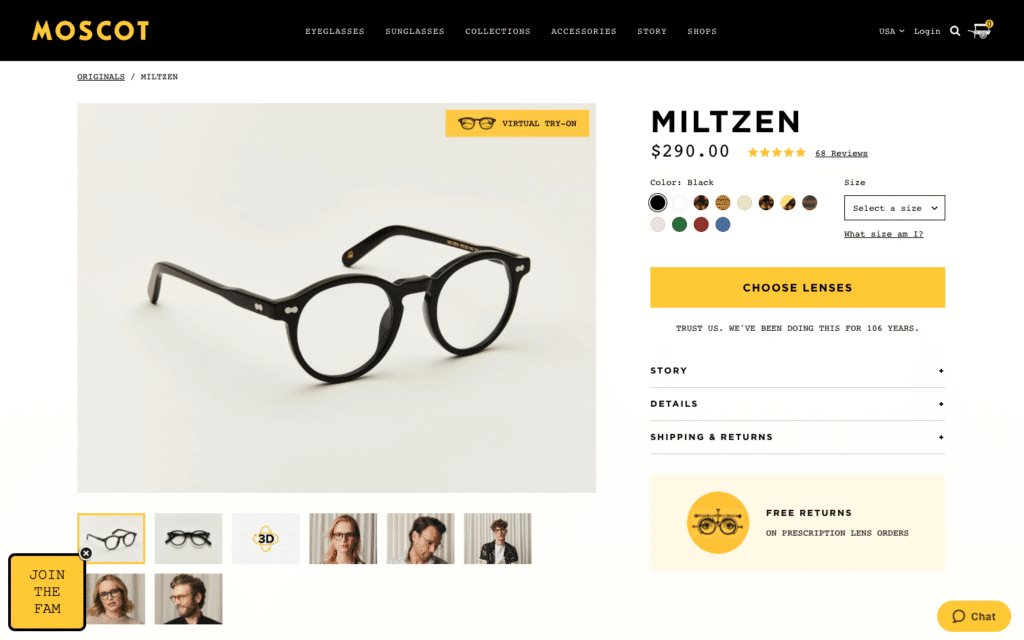Open the 3D view thumbnail icon
This screenshot has height=640, width=1024.
click(x=266, y=539)
